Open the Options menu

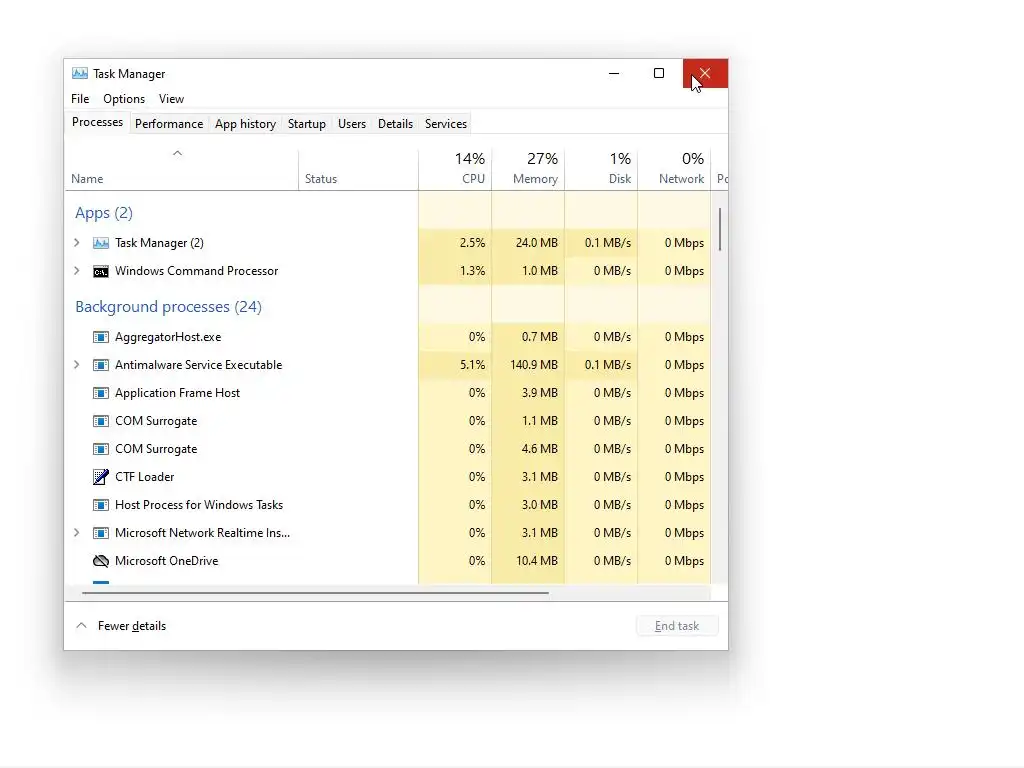(x=124, y=99)
